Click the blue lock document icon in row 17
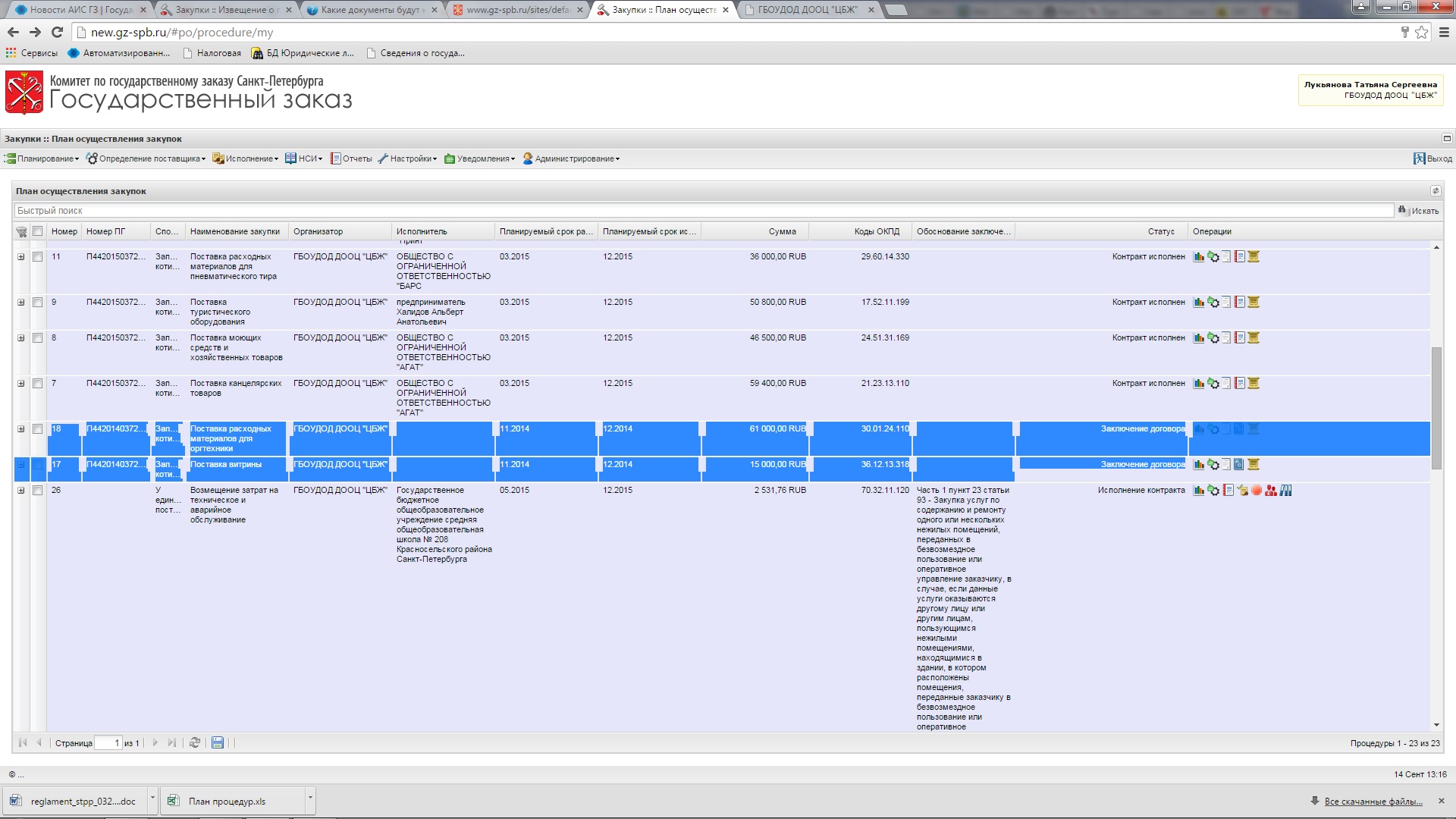This screenshot has height=819, width=1456. click(1239, 465)
